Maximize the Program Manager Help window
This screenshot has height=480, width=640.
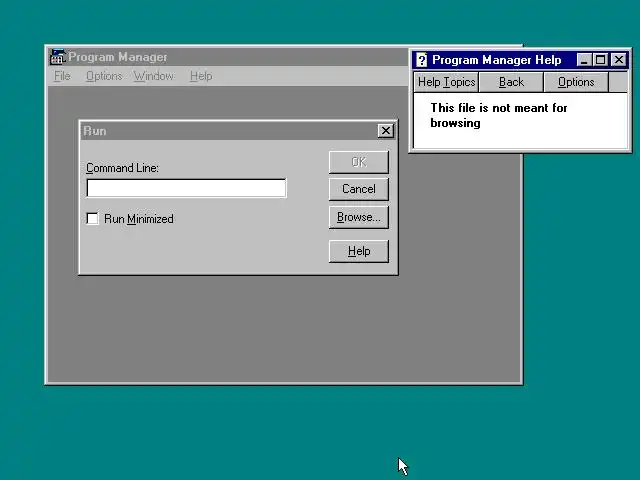pos(600,60)
